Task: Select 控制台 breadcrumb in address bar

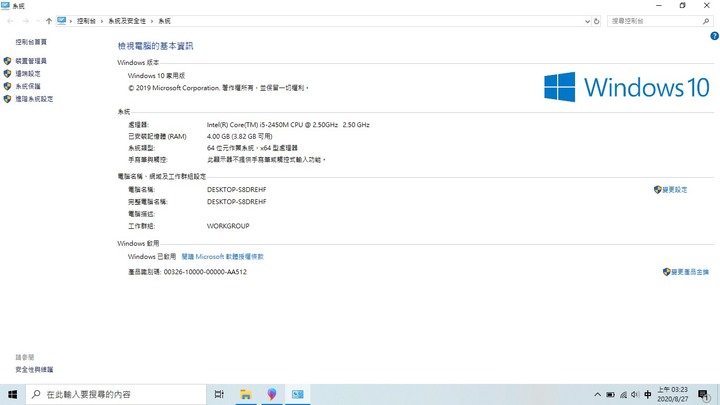Action: tap(86, 21)
